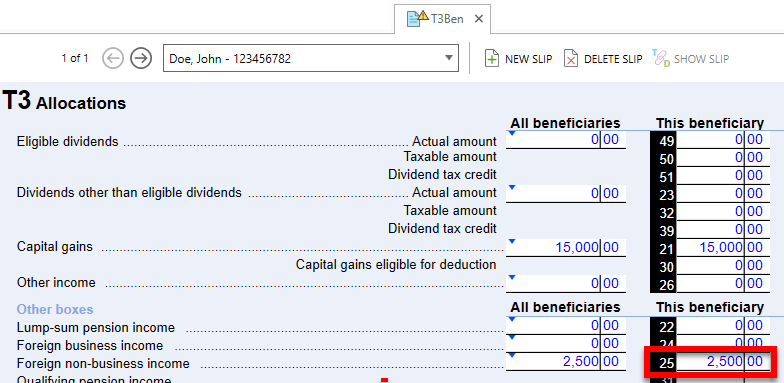
Task: Edit Foreign non-business All beneficiaries 2,500 field
Action: pyautogui.click(x=566, y=361)
